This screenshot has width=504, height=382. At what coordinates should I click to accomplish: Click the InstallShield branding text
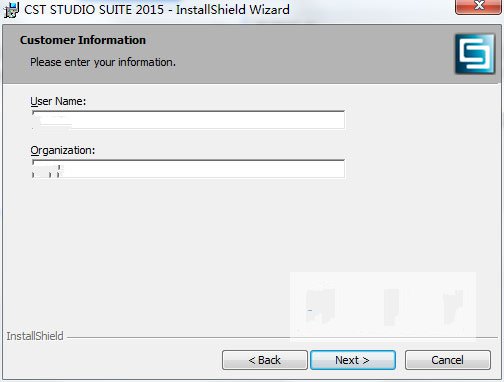pyautogui.click(x=35, y=336)
